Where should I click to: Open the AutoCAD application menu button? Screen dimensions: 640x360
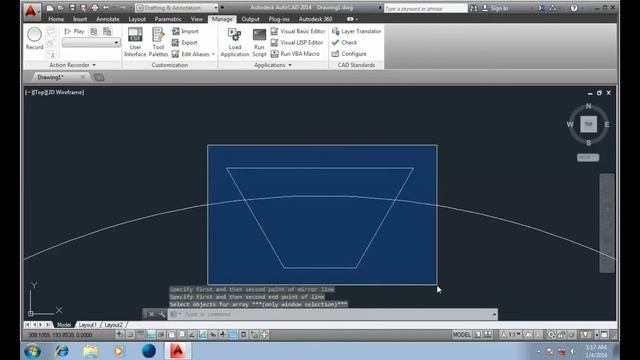point(31,11)
